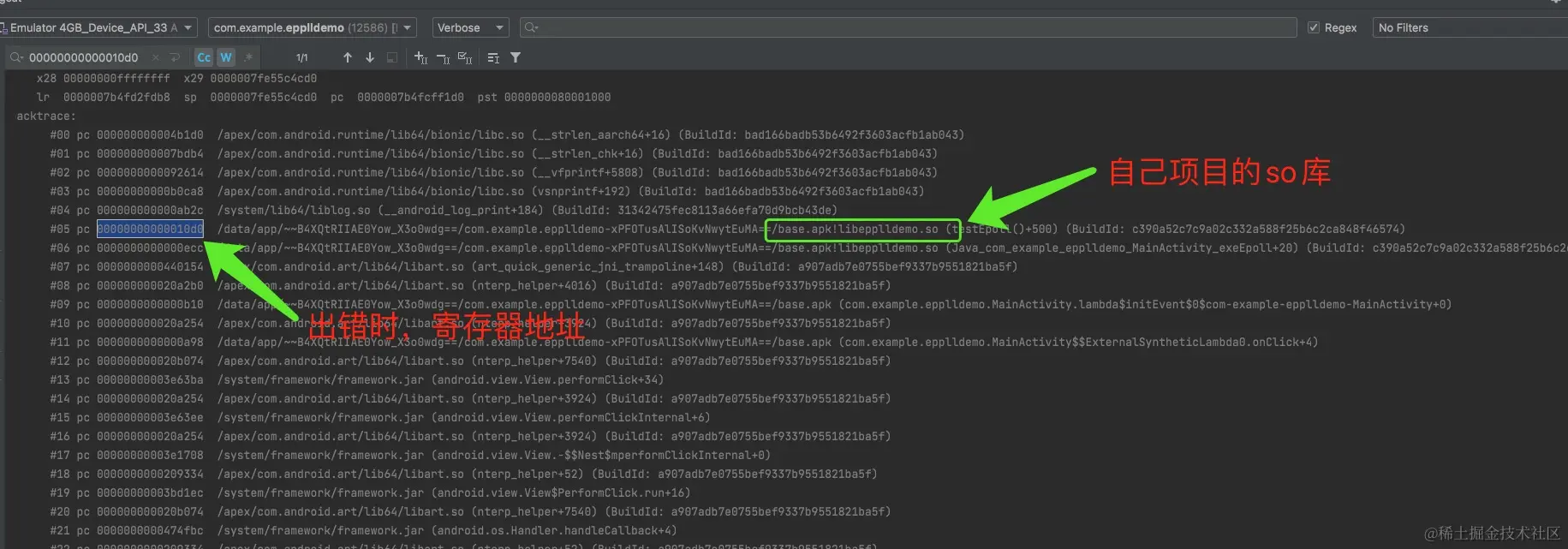Open the com.example.epplldemo process dropdown
Screen dimensions: 1568x549
313,27
